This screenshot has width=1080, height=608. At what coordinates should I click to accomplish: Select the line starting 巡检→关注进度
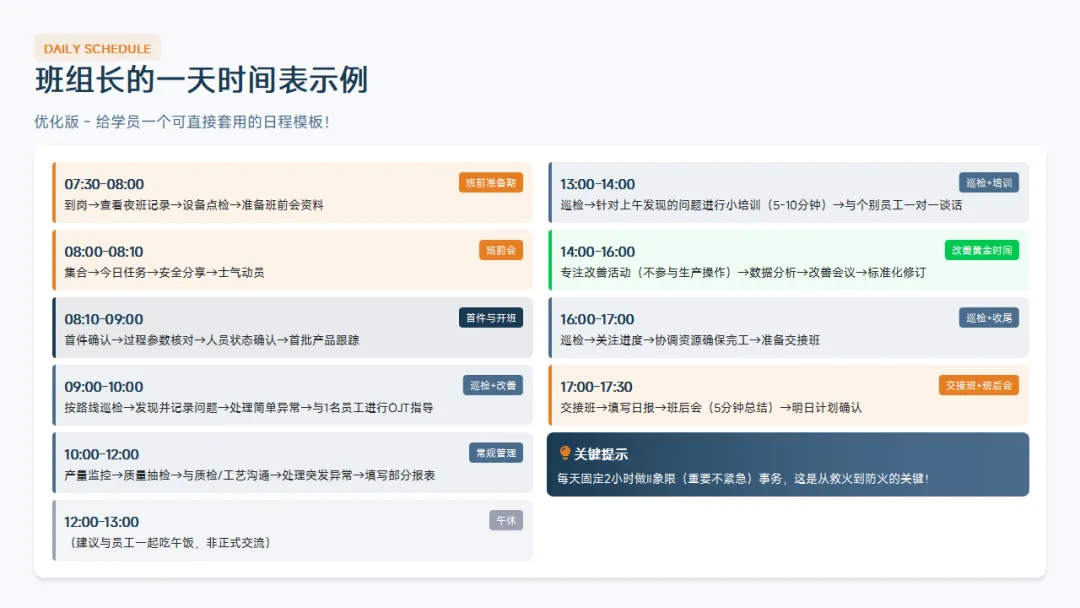690,339
